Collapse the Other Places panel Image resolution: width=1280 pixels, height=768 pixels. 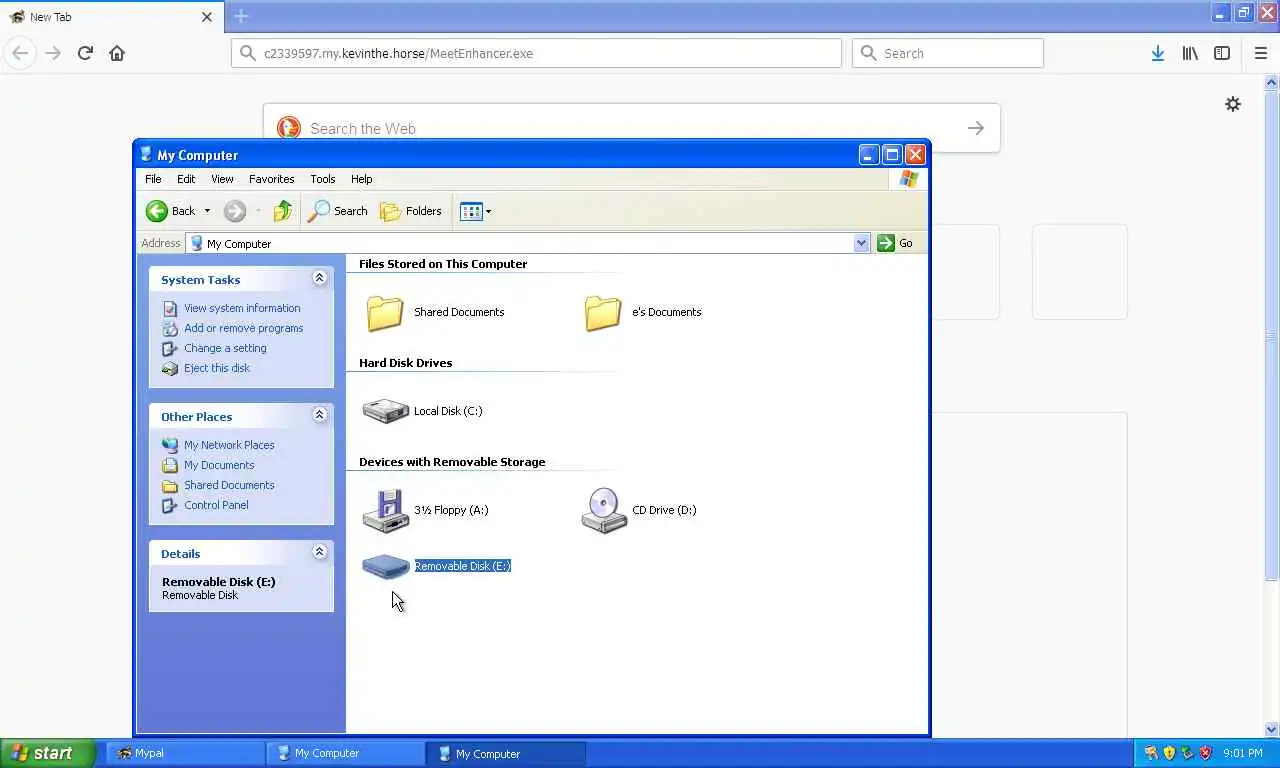[320, 415]
